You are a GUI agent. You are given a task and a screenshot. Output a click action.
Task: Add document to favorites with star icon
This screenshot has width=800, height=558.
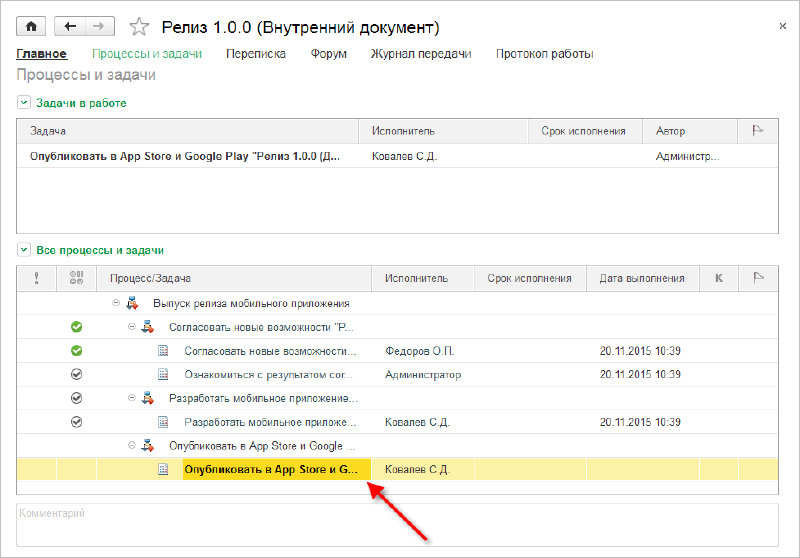click(140, 27)
